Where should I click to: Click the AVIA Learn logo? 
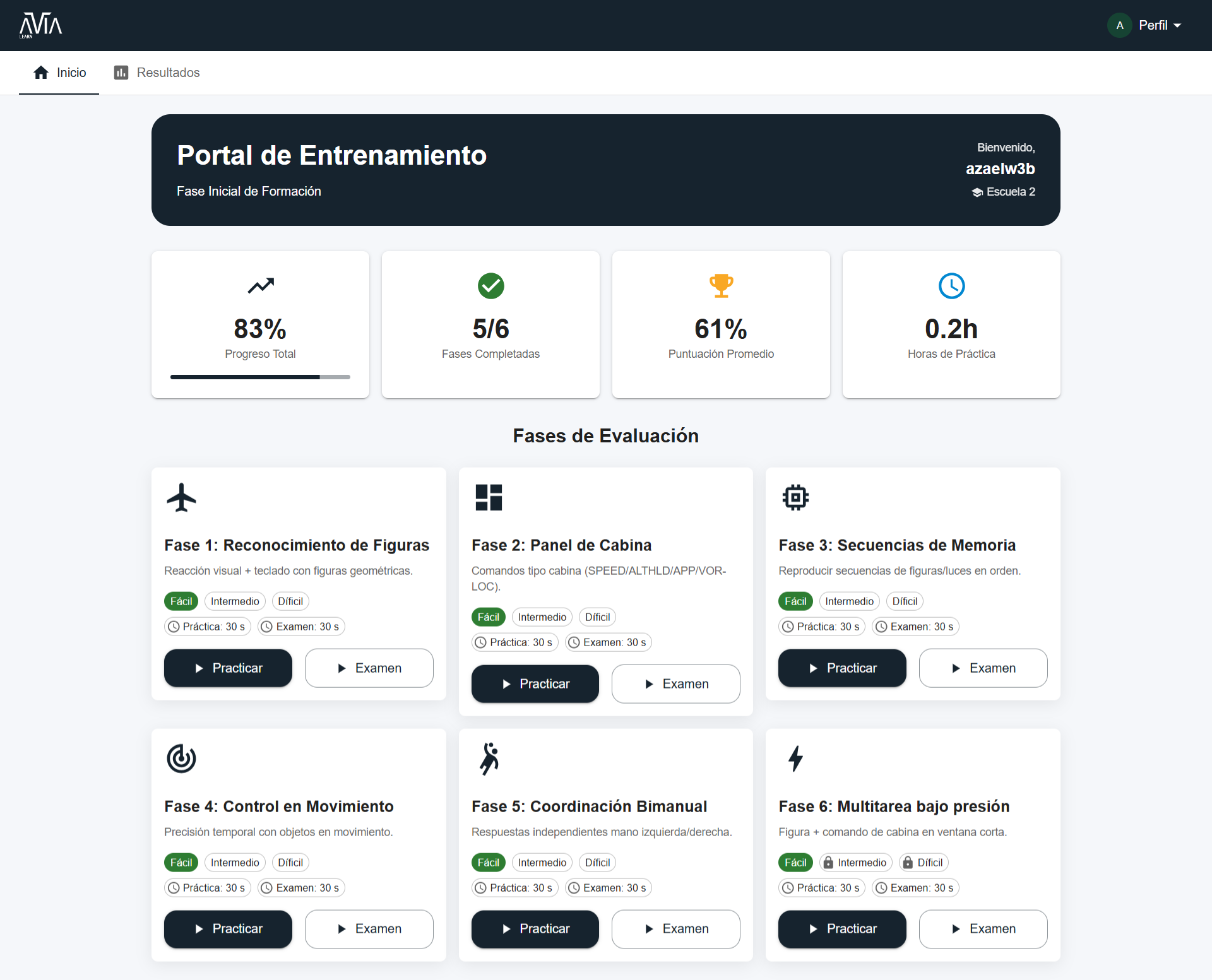point(40,25)
